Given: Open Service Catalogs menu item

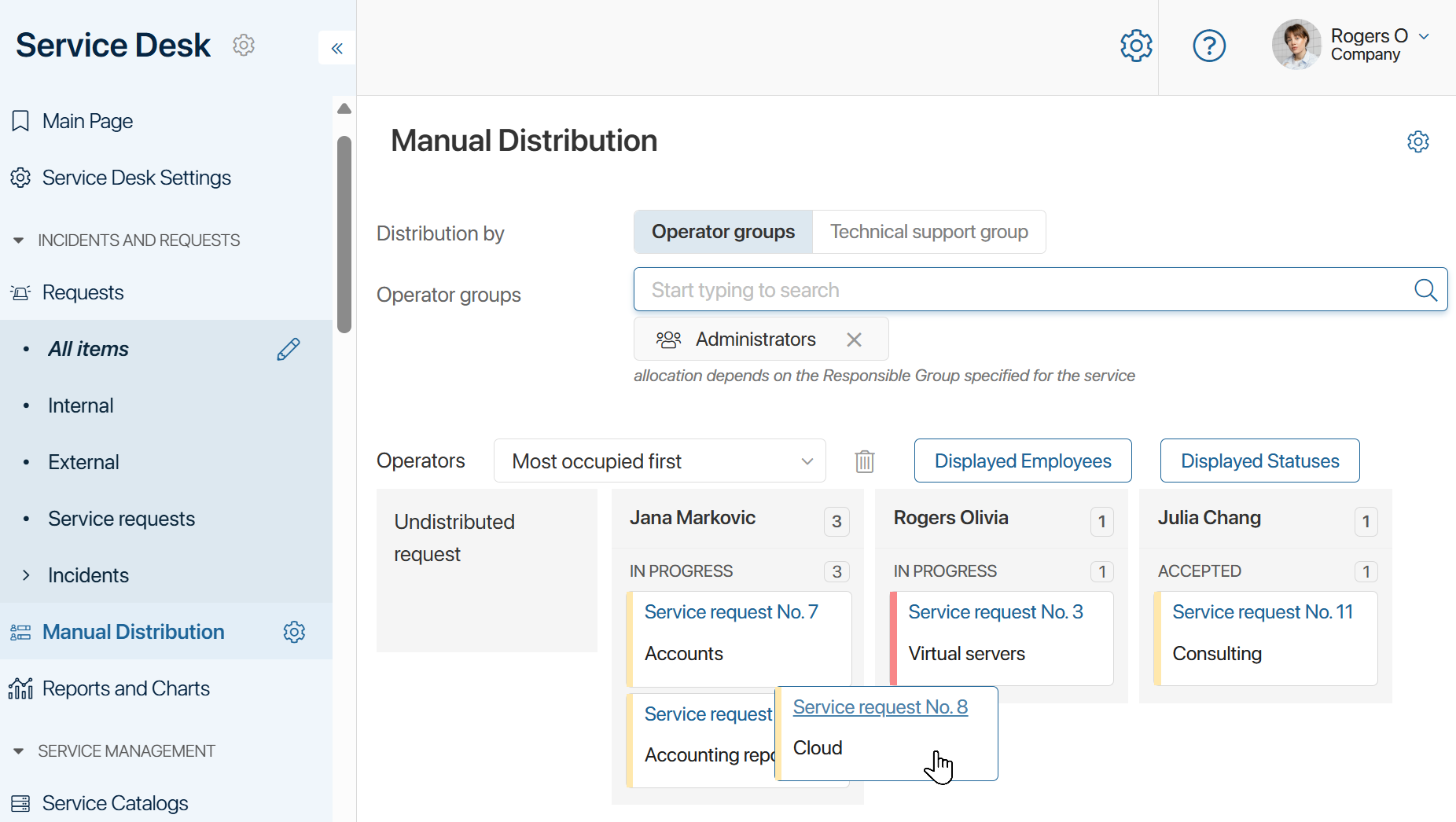Looking at the screenshot, I should (115, 803).
